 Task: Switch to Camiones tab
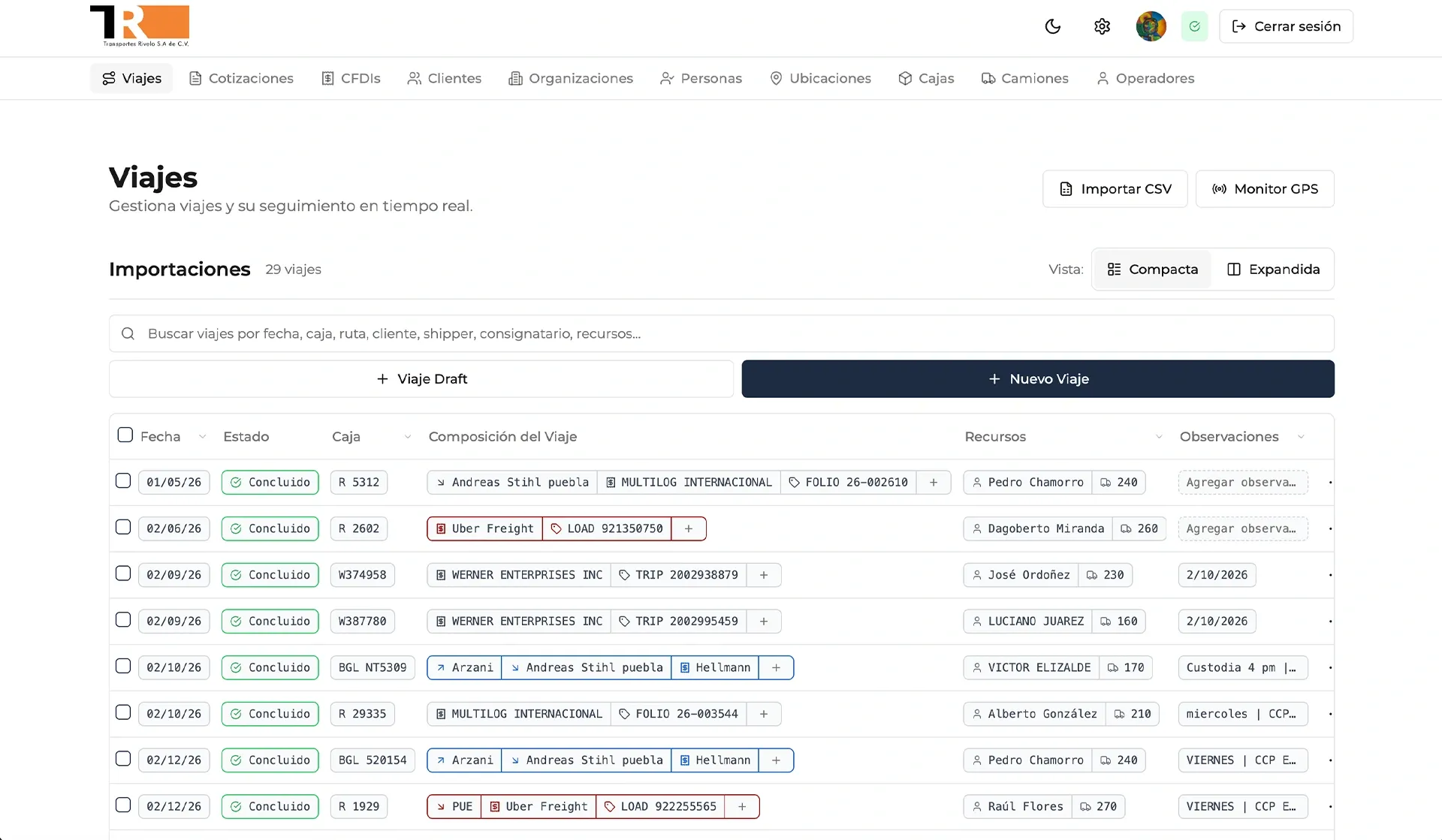point(1025,78)
